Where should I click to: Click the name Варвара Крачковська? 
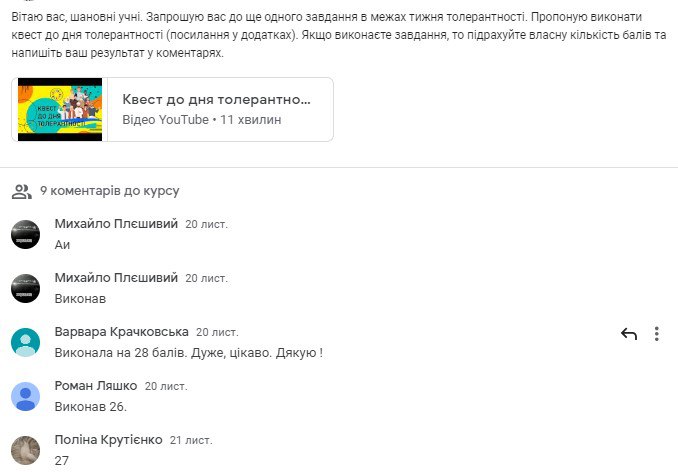122,332
